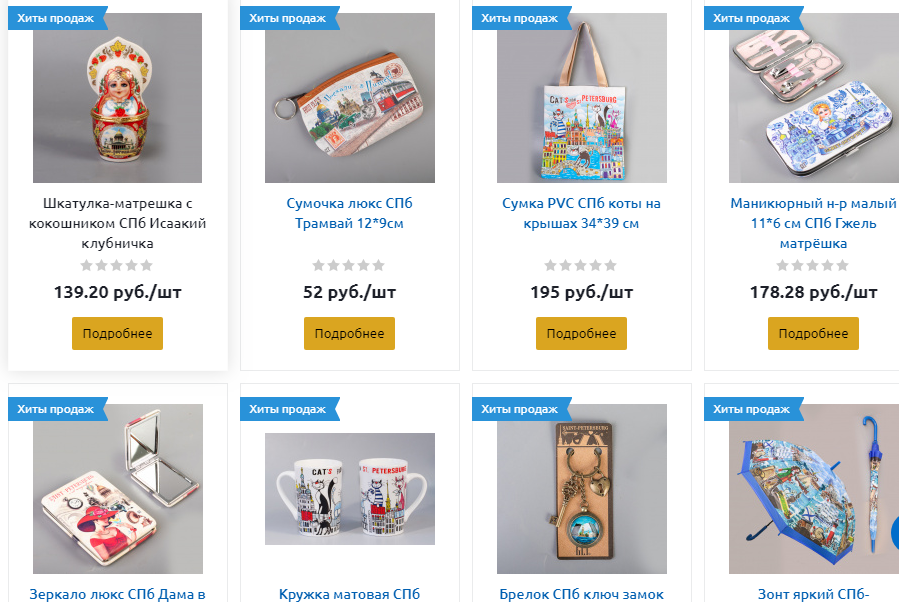Click Подробнее under the 178.28 руб. manicure set

click(x=813, y=333)
